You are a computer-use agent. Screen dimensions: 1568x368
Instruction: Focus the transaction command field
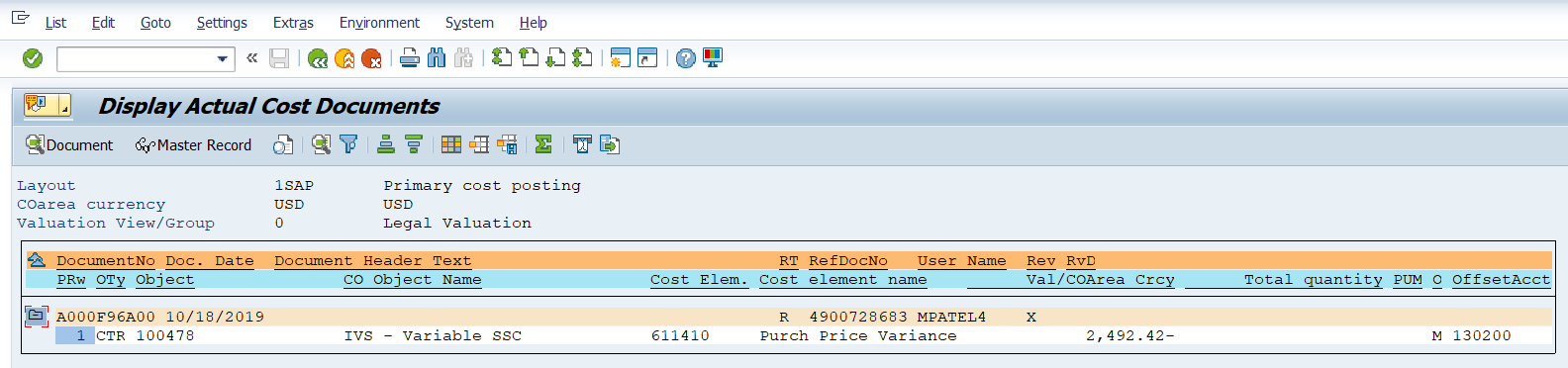(x=137, y=59)
